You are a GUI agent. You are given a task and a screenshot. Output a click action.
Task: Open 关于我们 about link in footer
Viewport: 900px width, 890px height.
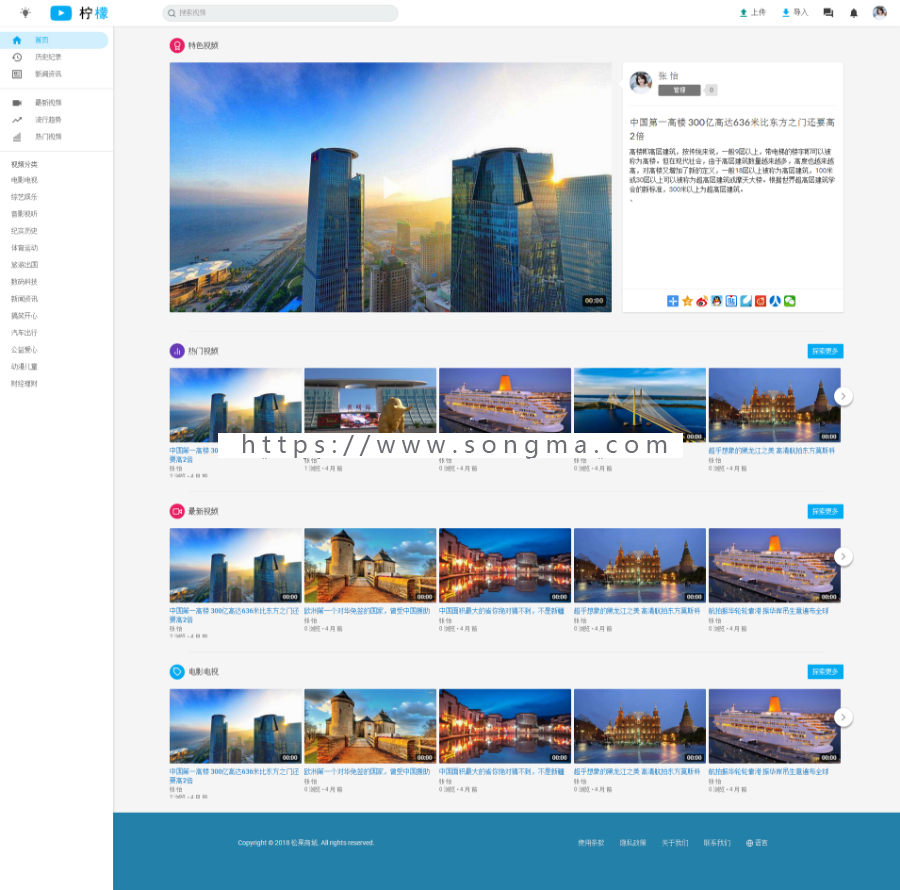674,843
